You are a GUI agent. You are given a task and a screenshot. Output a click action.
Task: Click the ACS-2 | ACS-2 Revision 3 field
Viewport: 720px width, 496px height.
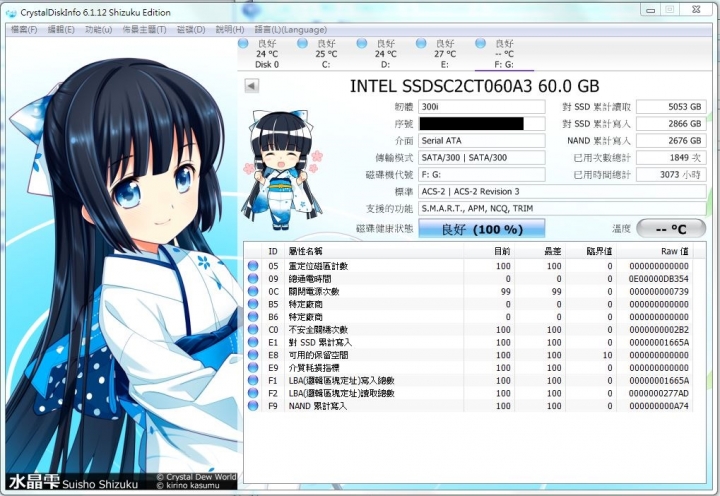point(562,192)
